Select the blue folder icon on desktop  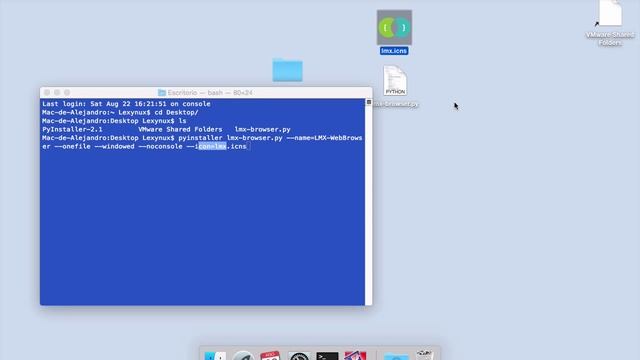point(288,70)
